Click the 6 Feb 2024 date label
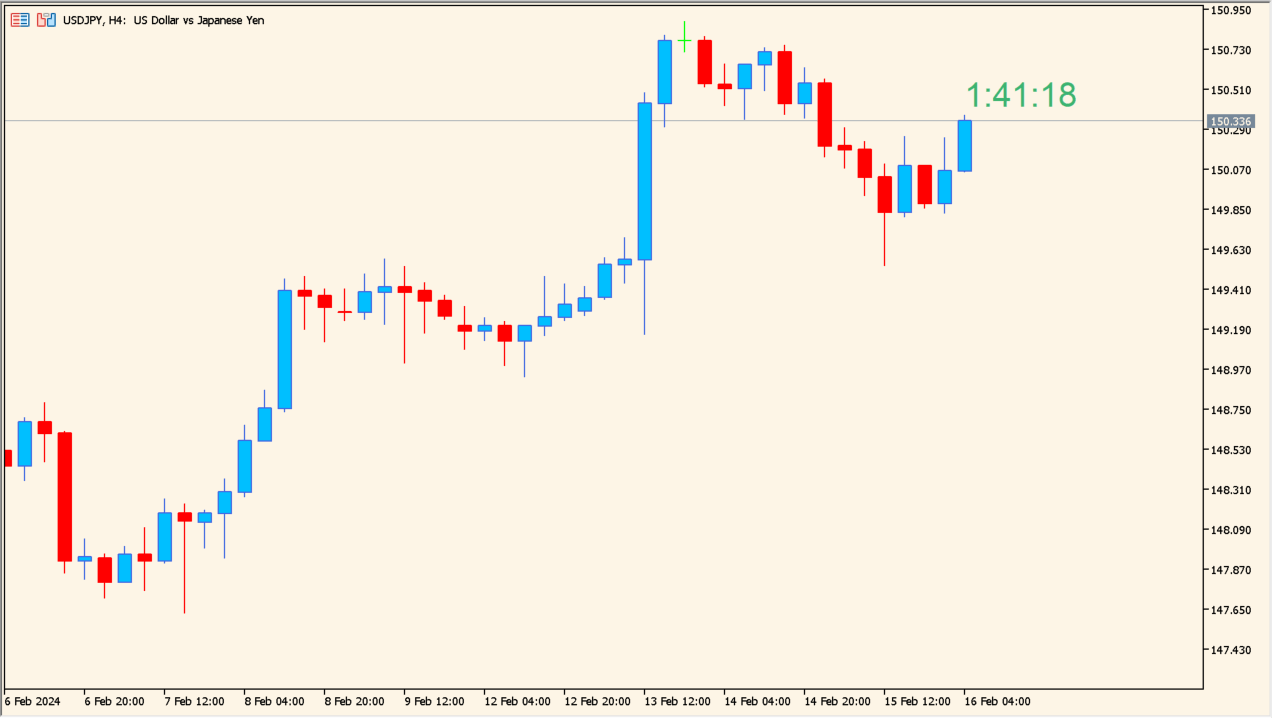The image size is (1272, 718). (x=32, y=701)
